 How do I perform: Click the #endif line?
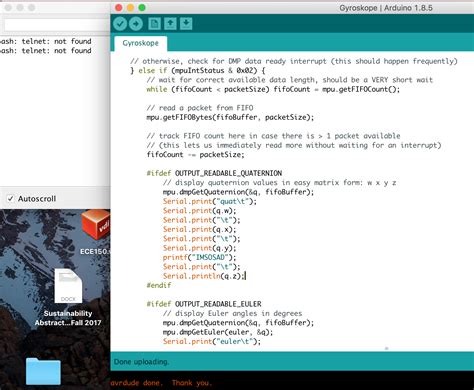click(x=159, y=285)
